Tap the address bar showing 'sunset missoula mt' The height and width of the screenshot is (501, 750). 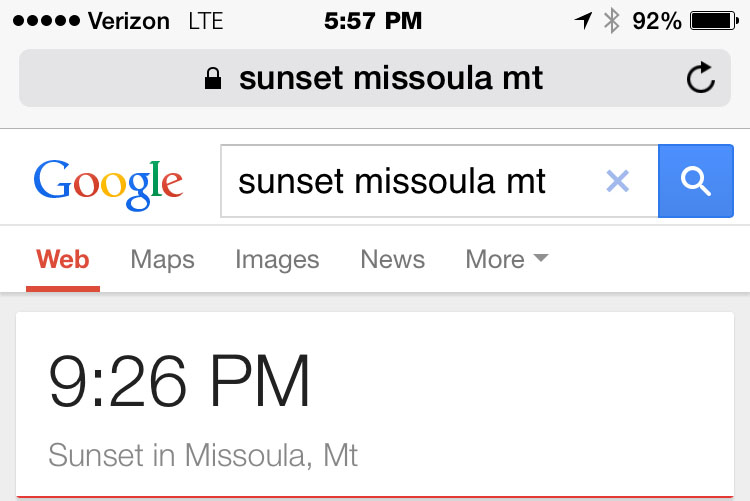click(x=390, y=79)
